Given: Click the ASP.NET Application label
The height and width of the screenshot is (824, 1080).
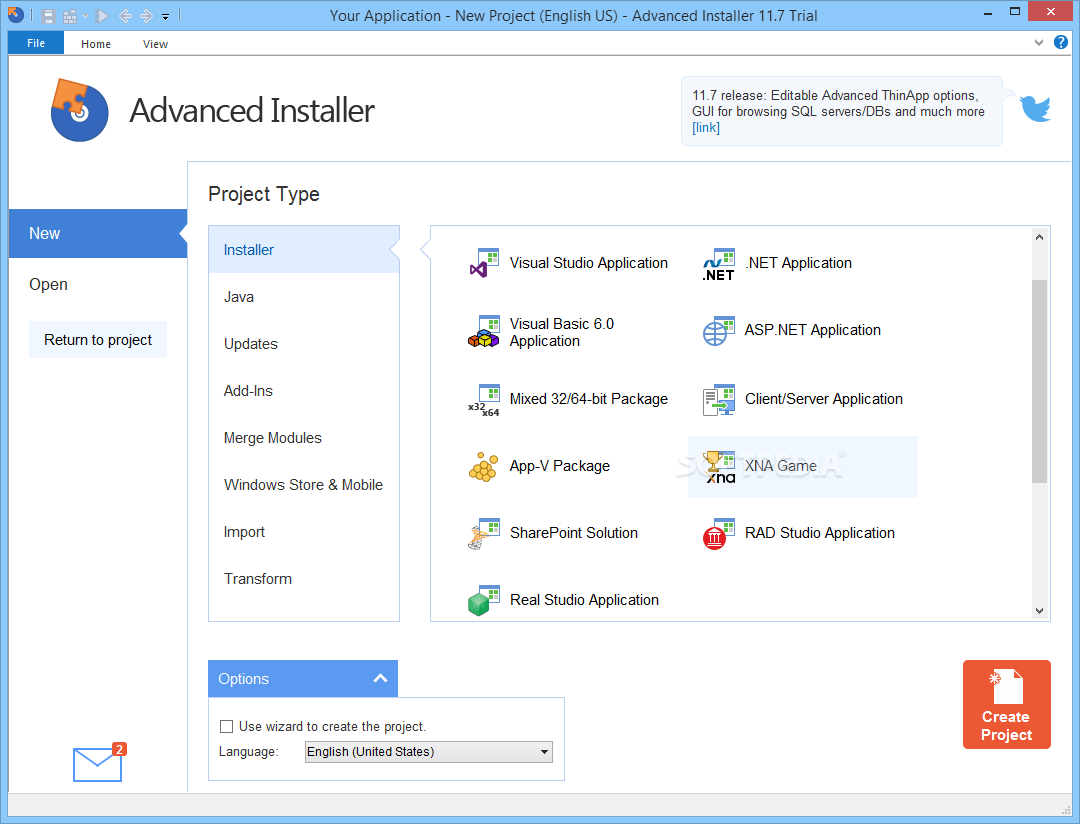Looking at the screenshot, I should (813, 330).
